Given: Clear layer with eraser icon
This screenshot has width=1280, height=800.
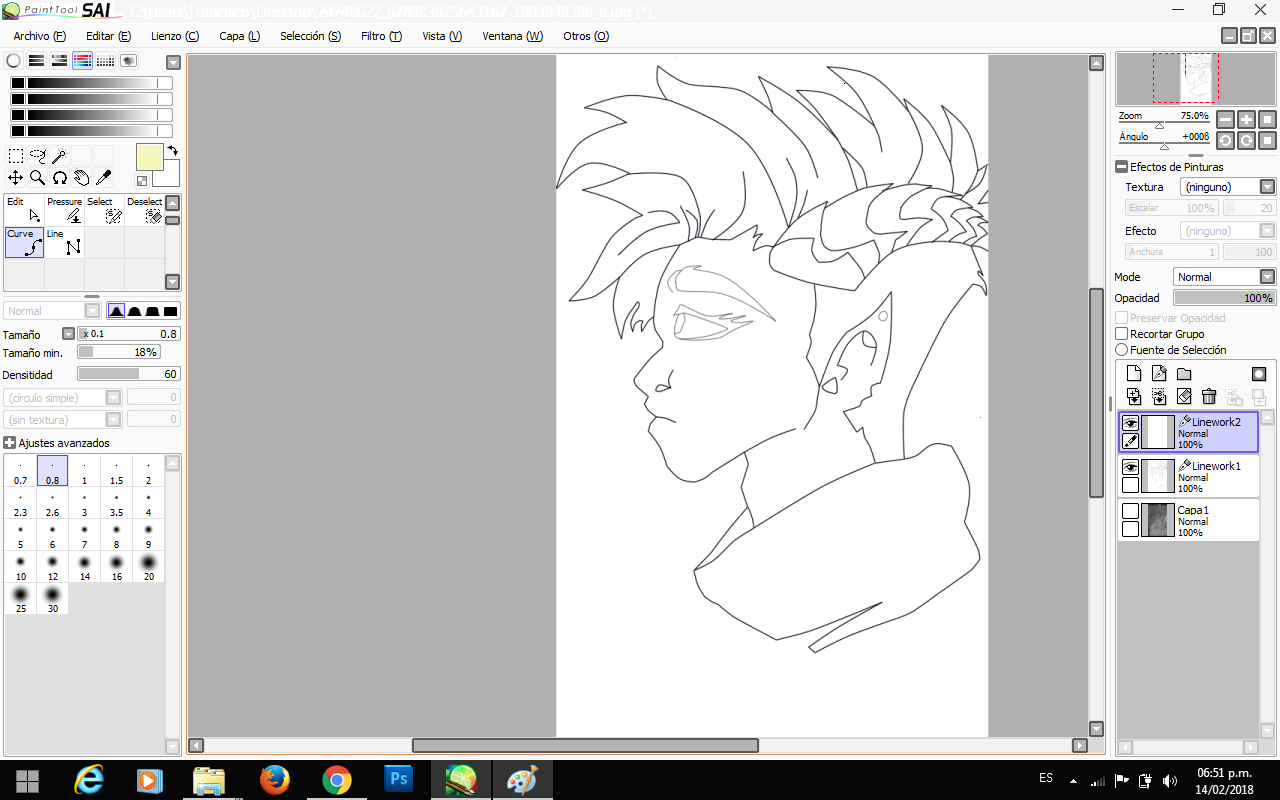Looking at the screenshot, I should tap(1184, 397).
